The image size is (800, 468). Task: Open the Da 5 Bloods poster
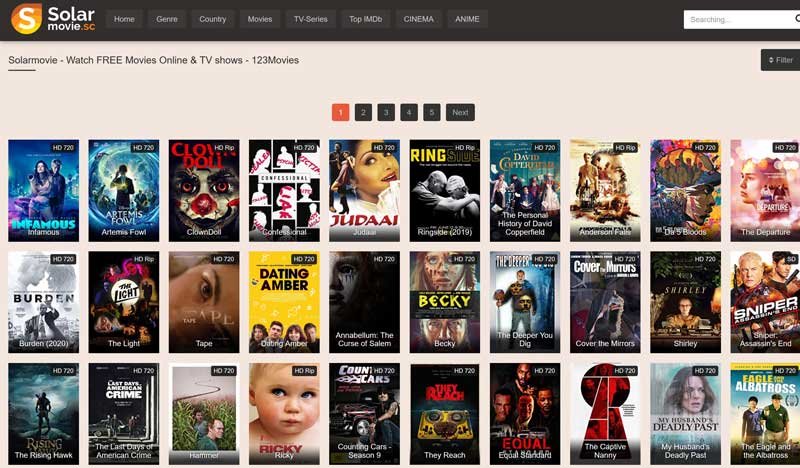tap(686, 190)
